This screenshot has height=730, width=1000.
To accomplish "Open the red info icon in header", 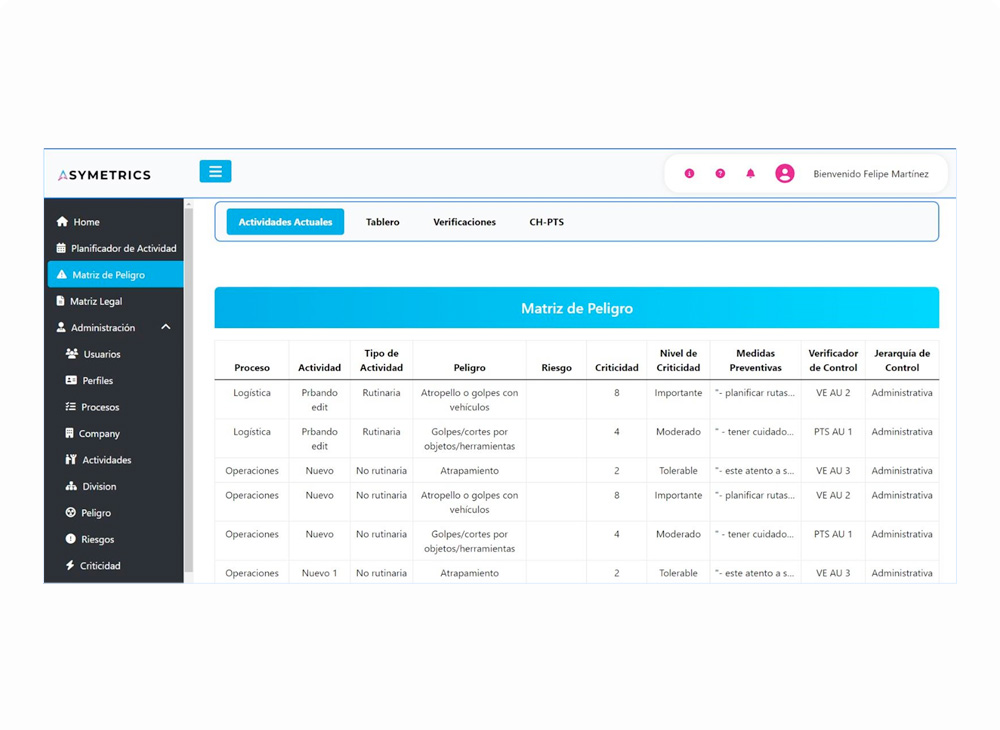I will pyautogui.click(x=689, y=174).
